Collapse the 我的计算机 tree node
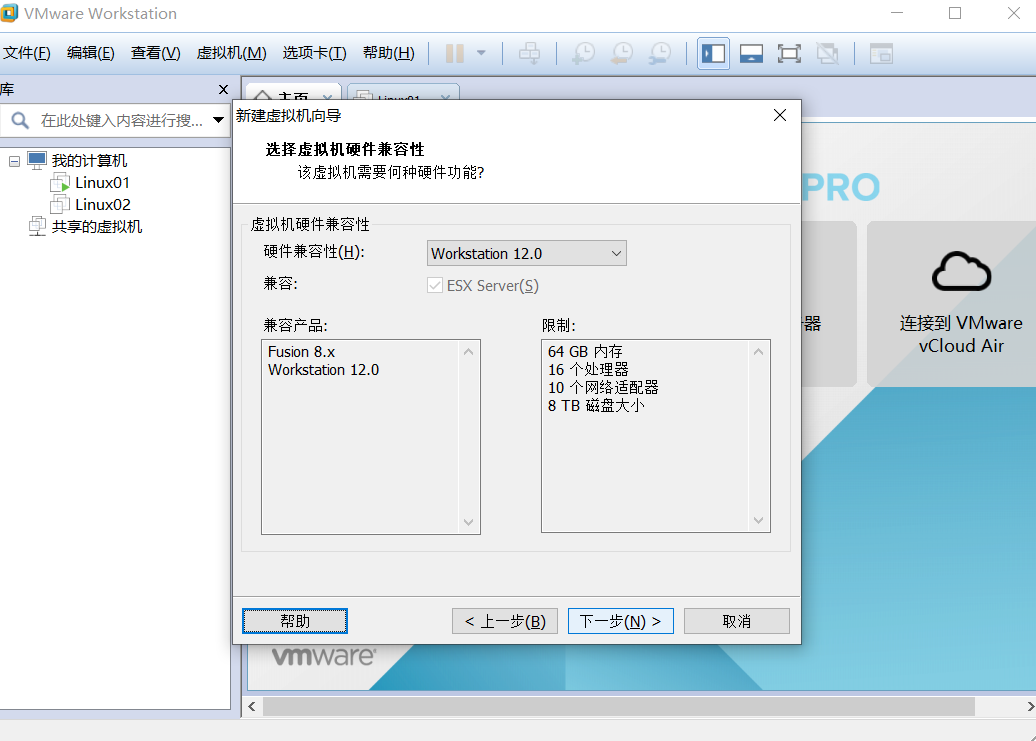This screenshot has height=741, width=1036. (x=14, y=160)
